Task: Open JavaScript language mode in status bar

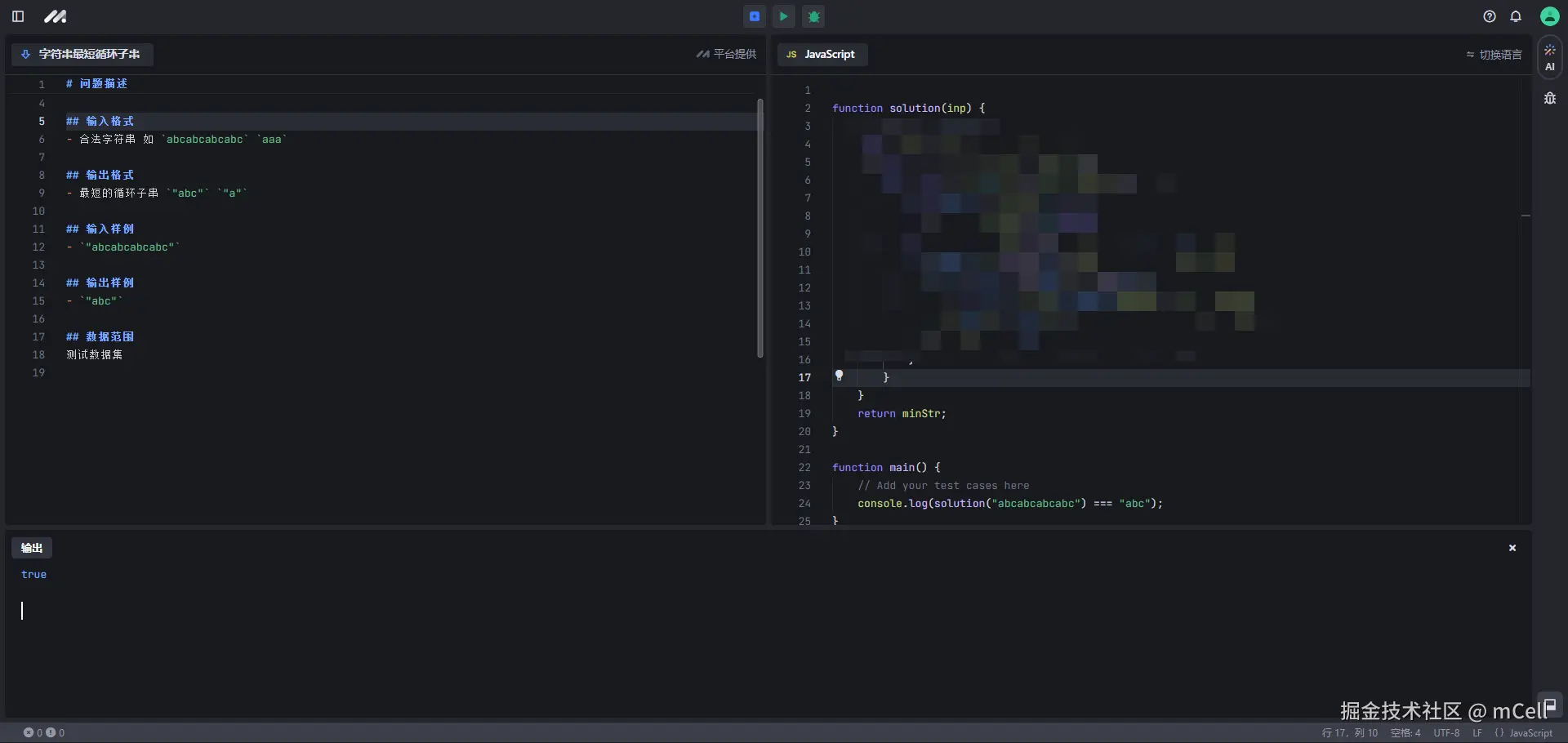Action: click(x=1524, y=733)
